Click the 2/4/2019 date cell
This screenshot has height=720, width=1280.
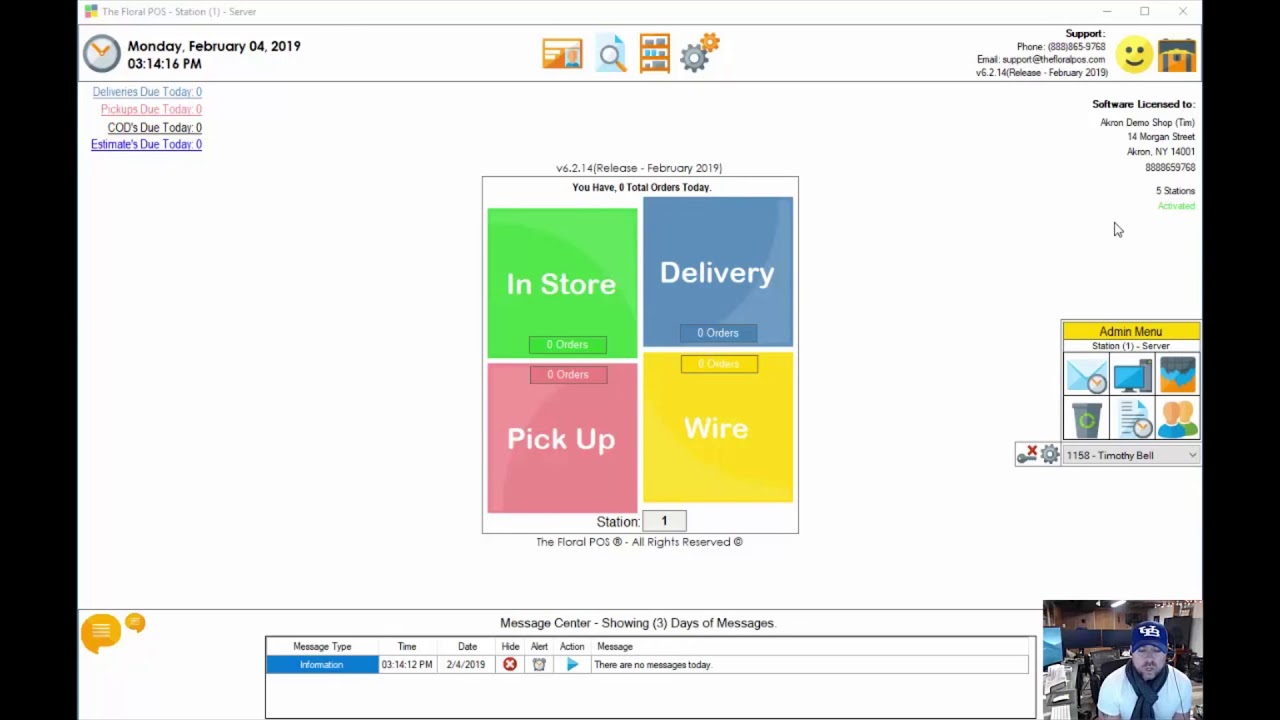coord(467,664)
